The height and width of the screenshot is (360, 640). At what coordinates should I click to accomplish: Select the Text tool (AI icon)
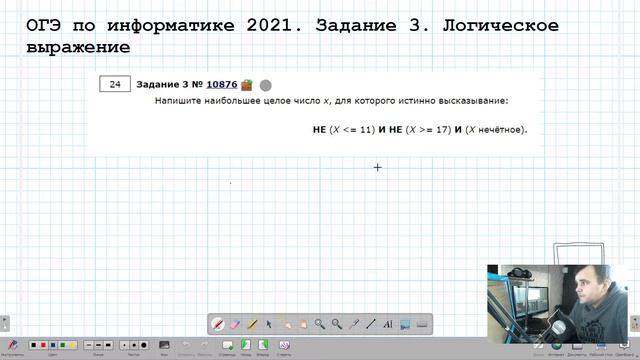pos(388,324)
